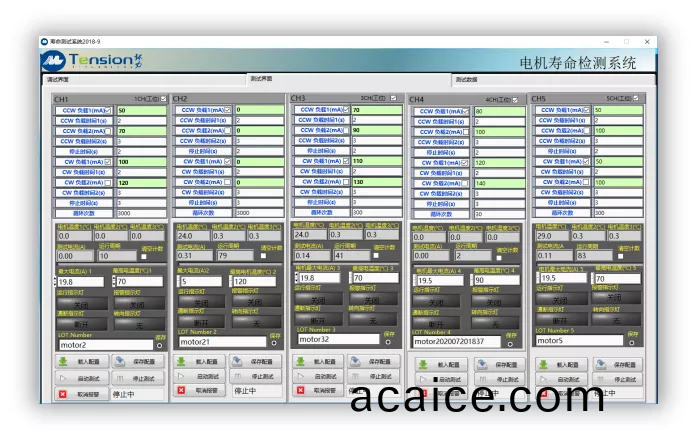Image resolution: width=697 pixels, height=441 pixels.
Task: Enable CH1 CW 负载2(mA) checkbox
Action: (108, 183)
